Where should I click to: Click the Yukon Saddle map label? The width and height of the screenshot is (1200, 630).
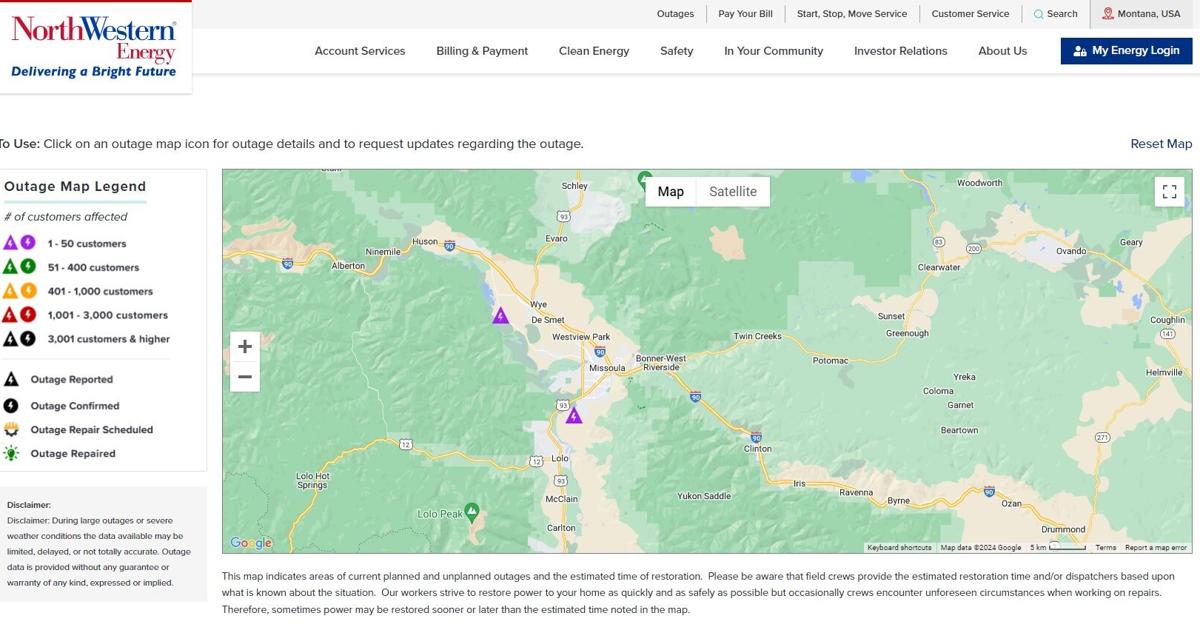click(x=704, y=496)
